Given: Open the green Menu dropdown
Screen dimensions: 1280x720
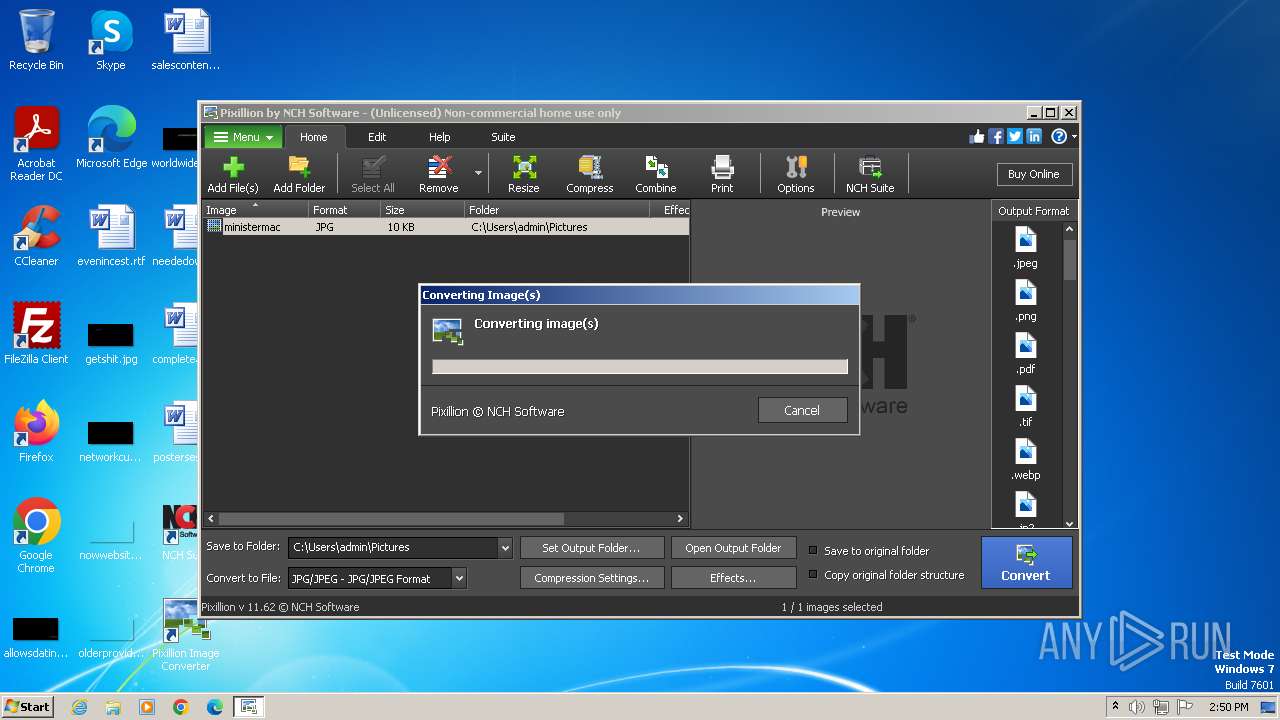Looking at the screenshot, I should click(x=242, y=137).
